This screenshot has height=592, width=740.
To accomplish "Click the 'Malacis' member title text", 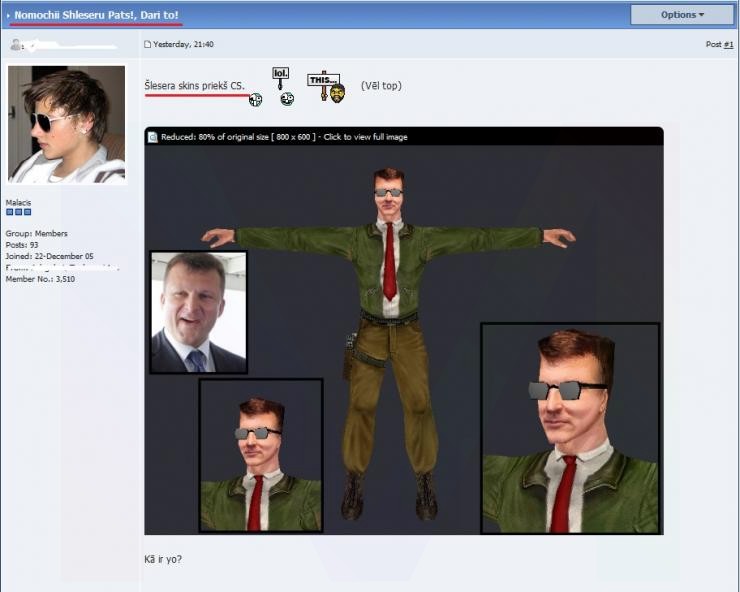I will click(x=18, y=202).
